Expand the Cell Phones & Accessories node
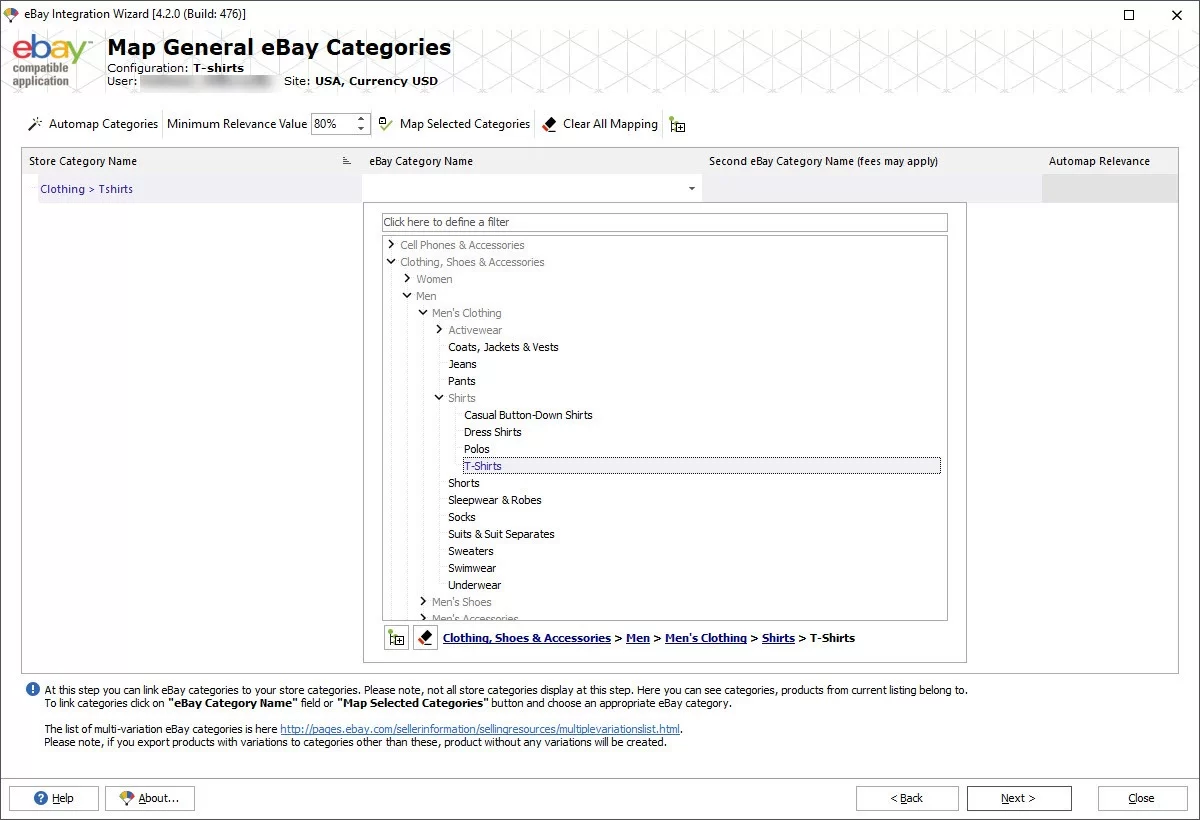Image resolution: width=1200 pixels, height=820 pixels. (390, 244)
